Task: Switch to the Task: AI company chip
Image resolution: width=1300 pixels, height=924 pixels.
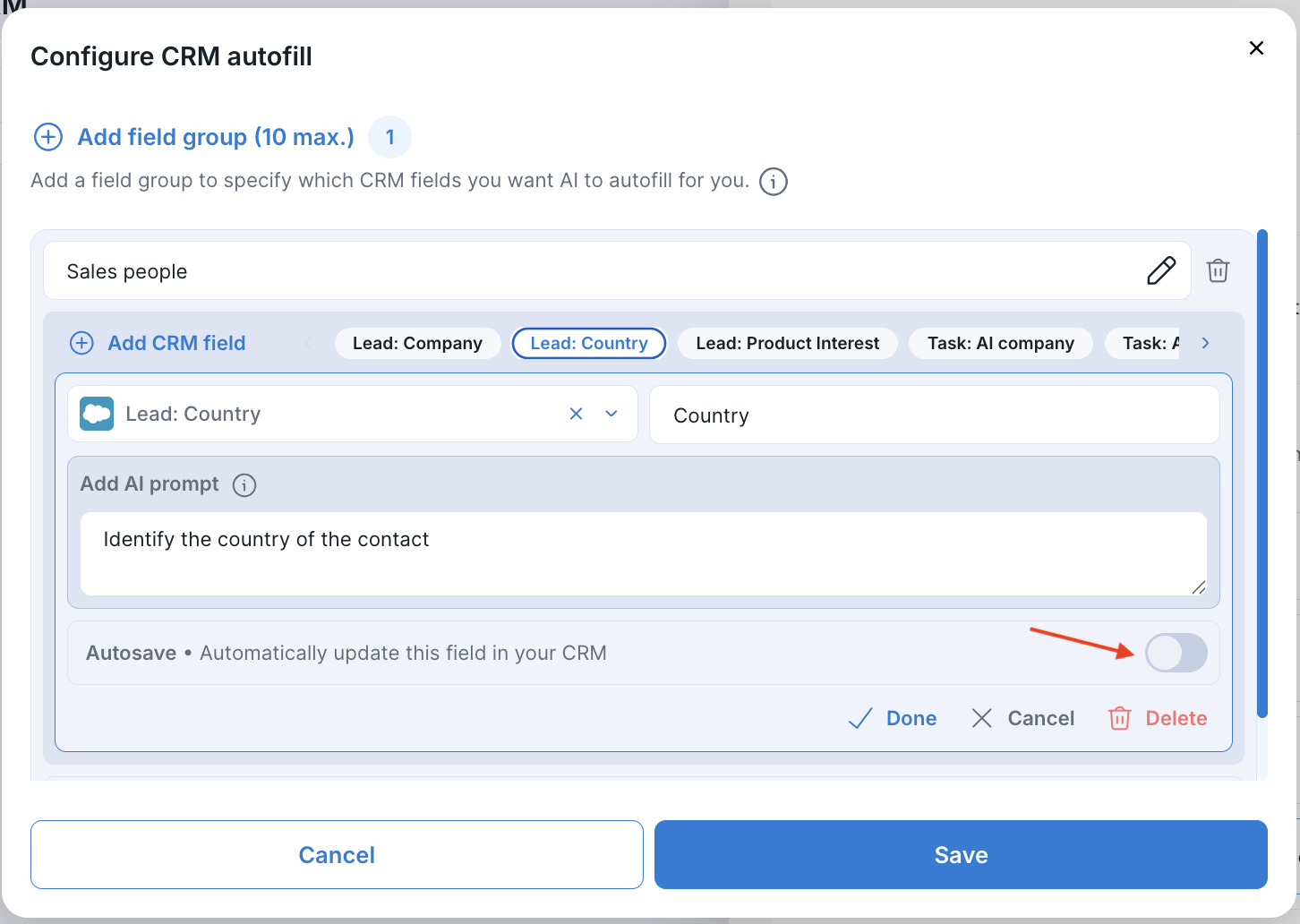Action: point(1000,343)
